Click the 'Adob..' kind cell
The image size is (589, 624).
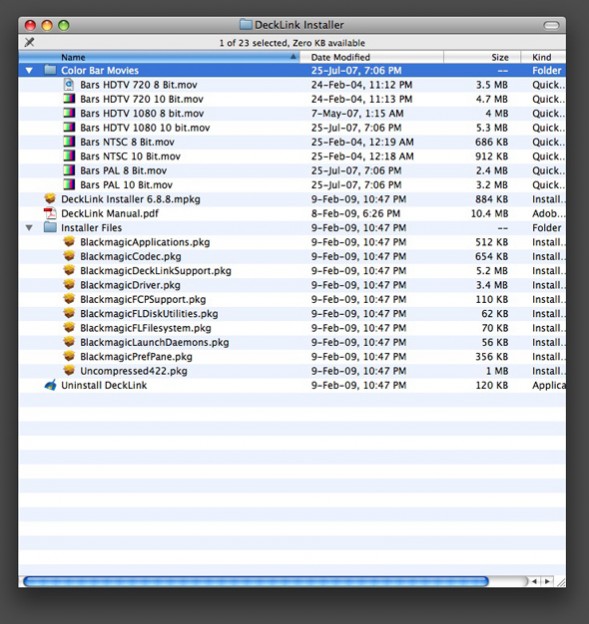coord(548,214)
